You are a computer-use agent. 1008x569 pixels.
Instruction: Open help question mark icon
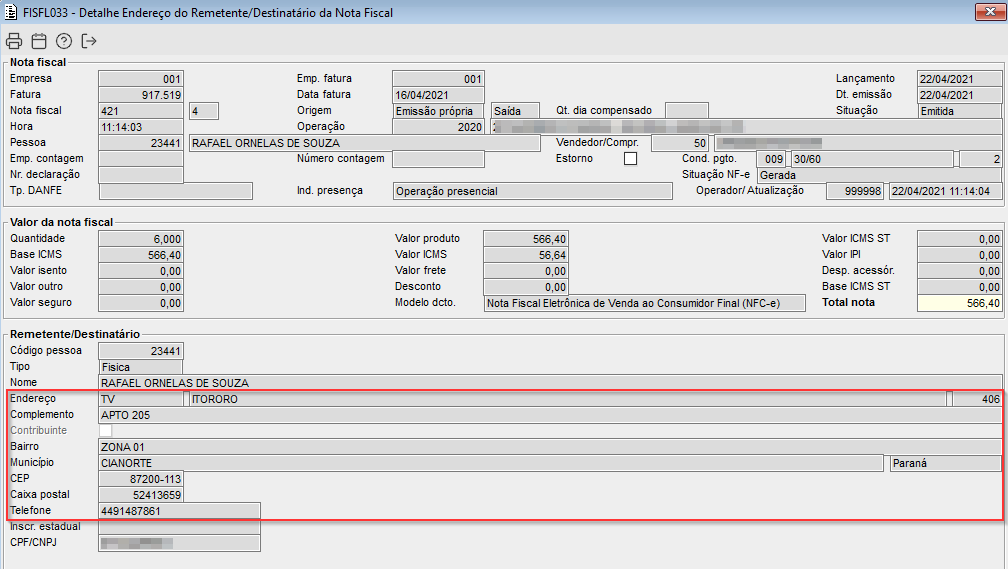64,41
